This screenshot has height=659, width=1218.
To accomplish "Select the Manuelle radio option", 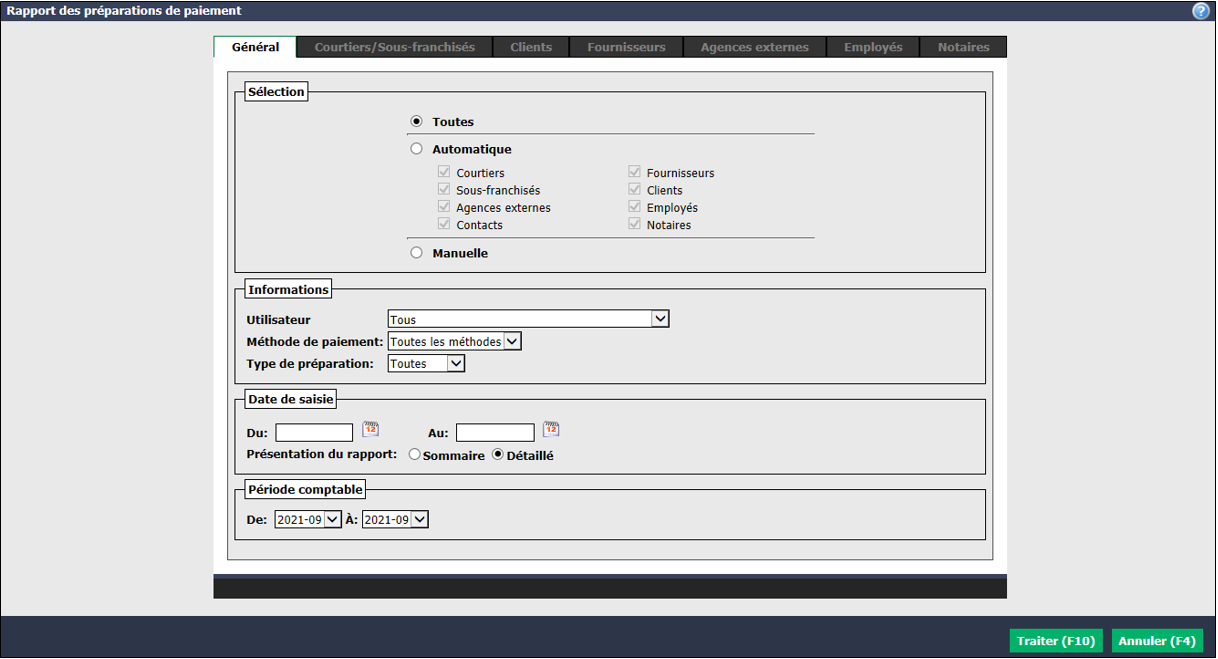I will click(x=416, y=253).
